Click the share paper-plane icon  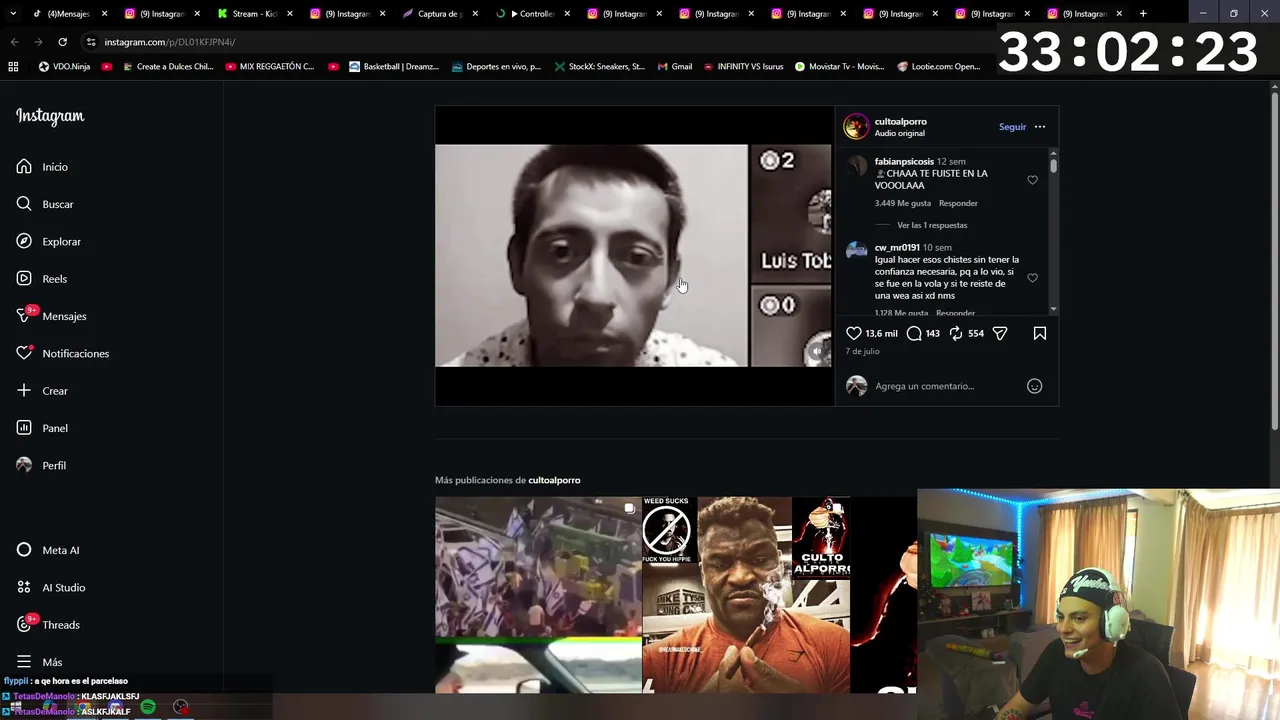(x=1000, y=333)
